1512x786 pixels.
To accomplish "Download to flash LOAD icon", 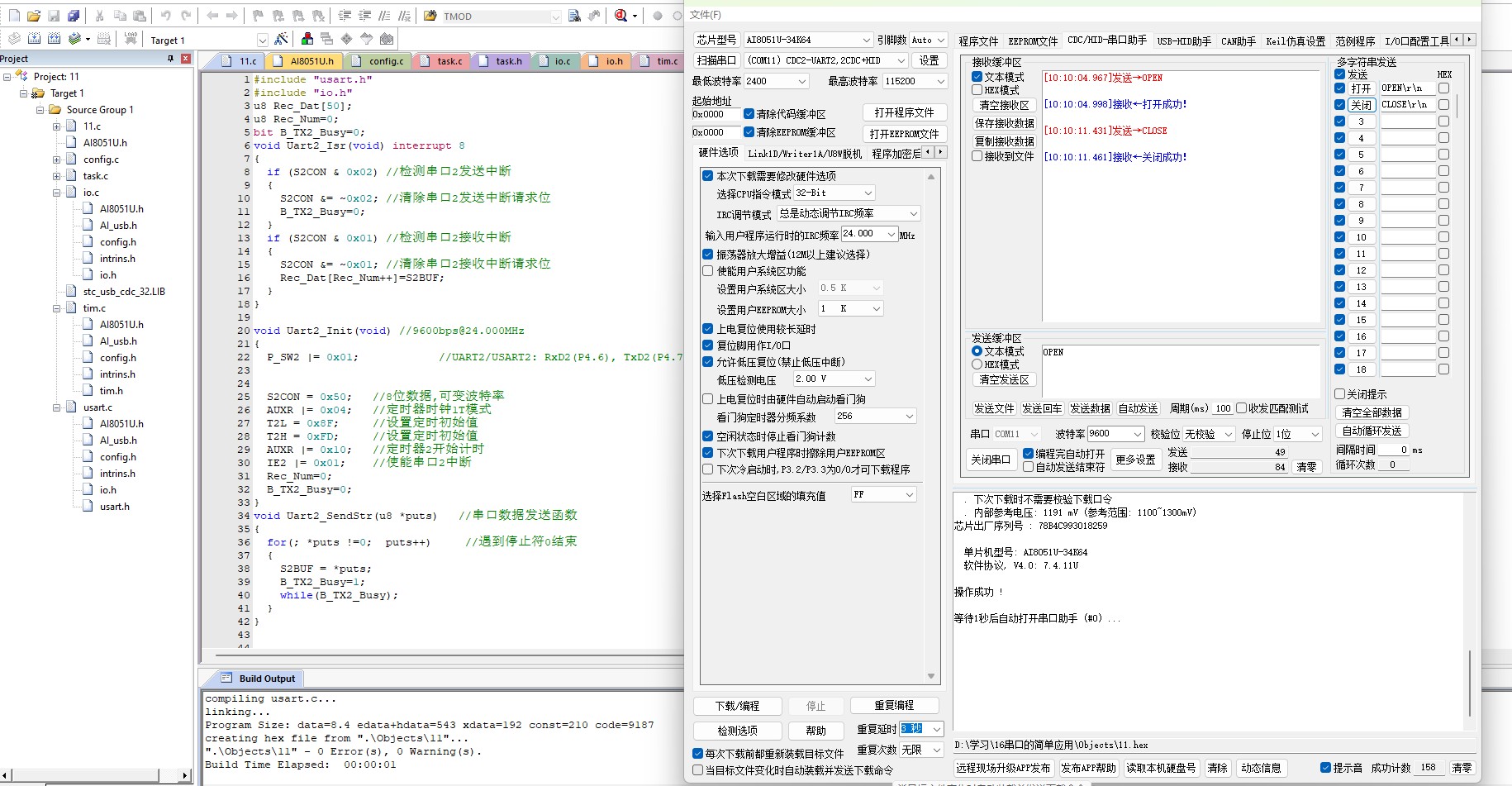I will click(x=131, y=39).
